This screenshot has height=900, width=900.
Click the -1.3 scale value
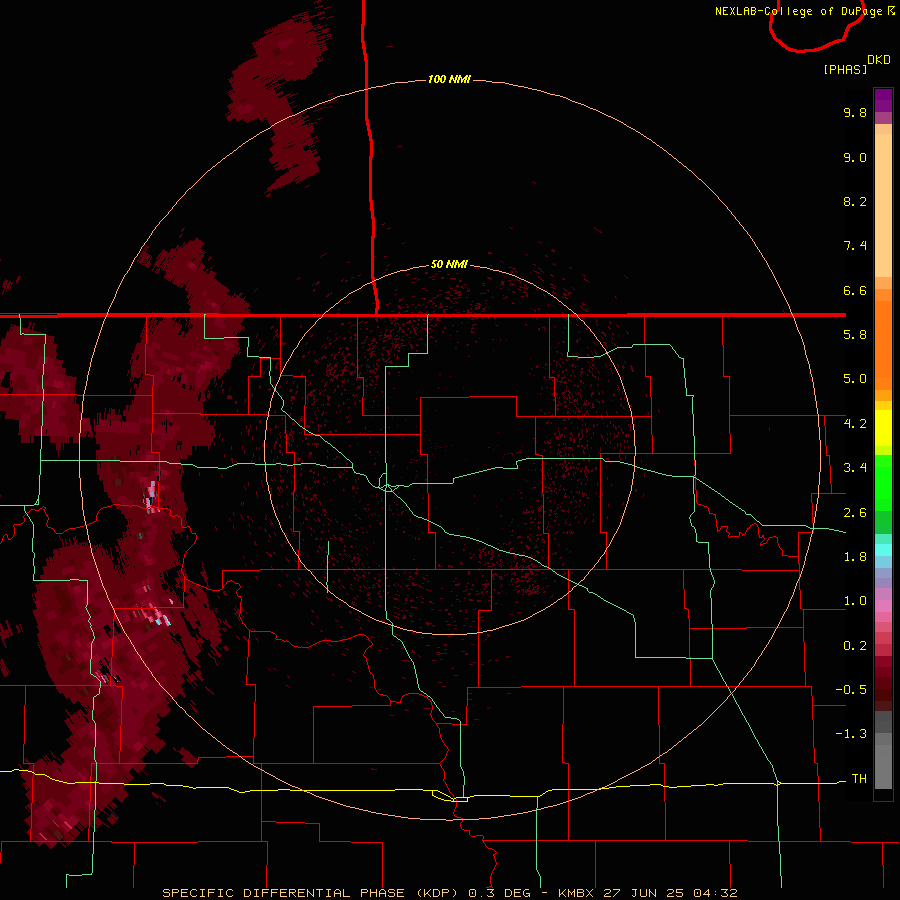(851, 734)
